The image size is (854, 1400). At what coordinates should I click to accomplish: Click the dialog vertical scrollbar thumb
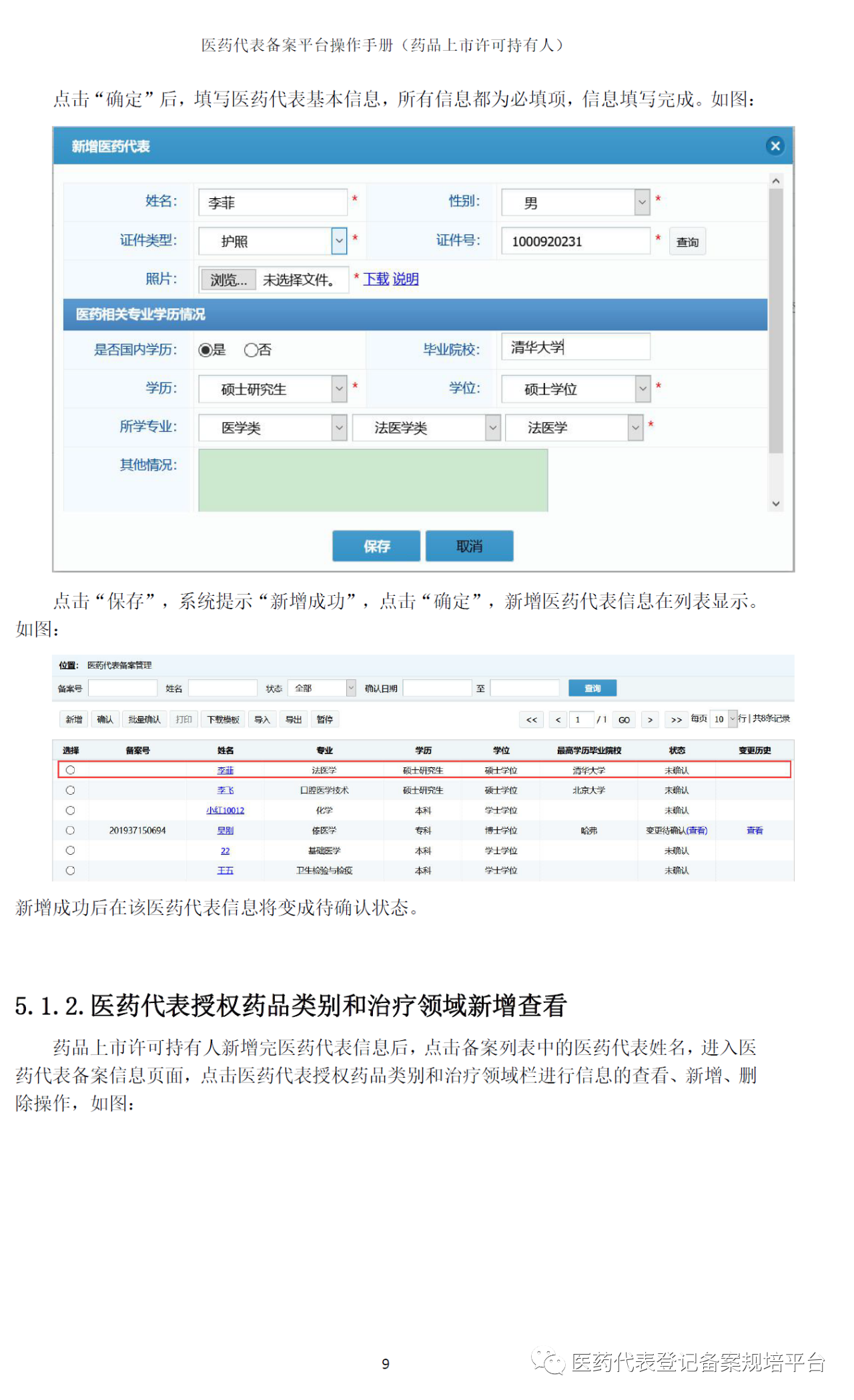[x=775, y=320]
